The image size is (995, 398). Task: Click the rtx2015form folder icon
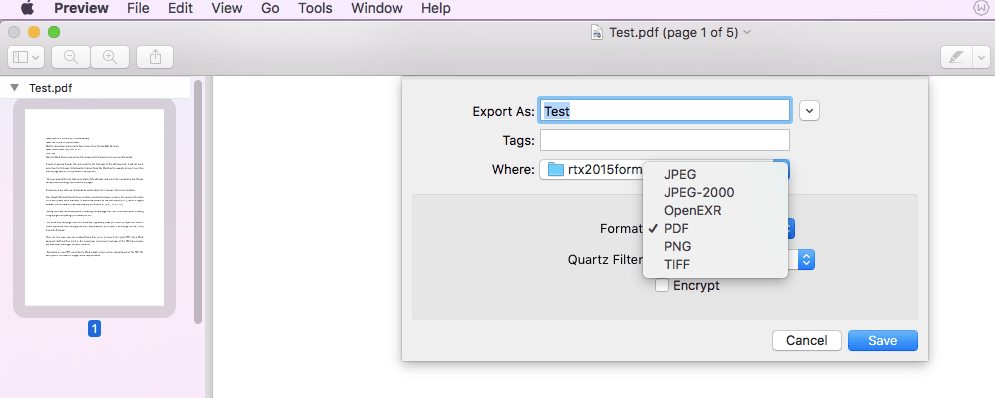pyautogui.click(x=556, y=169)
